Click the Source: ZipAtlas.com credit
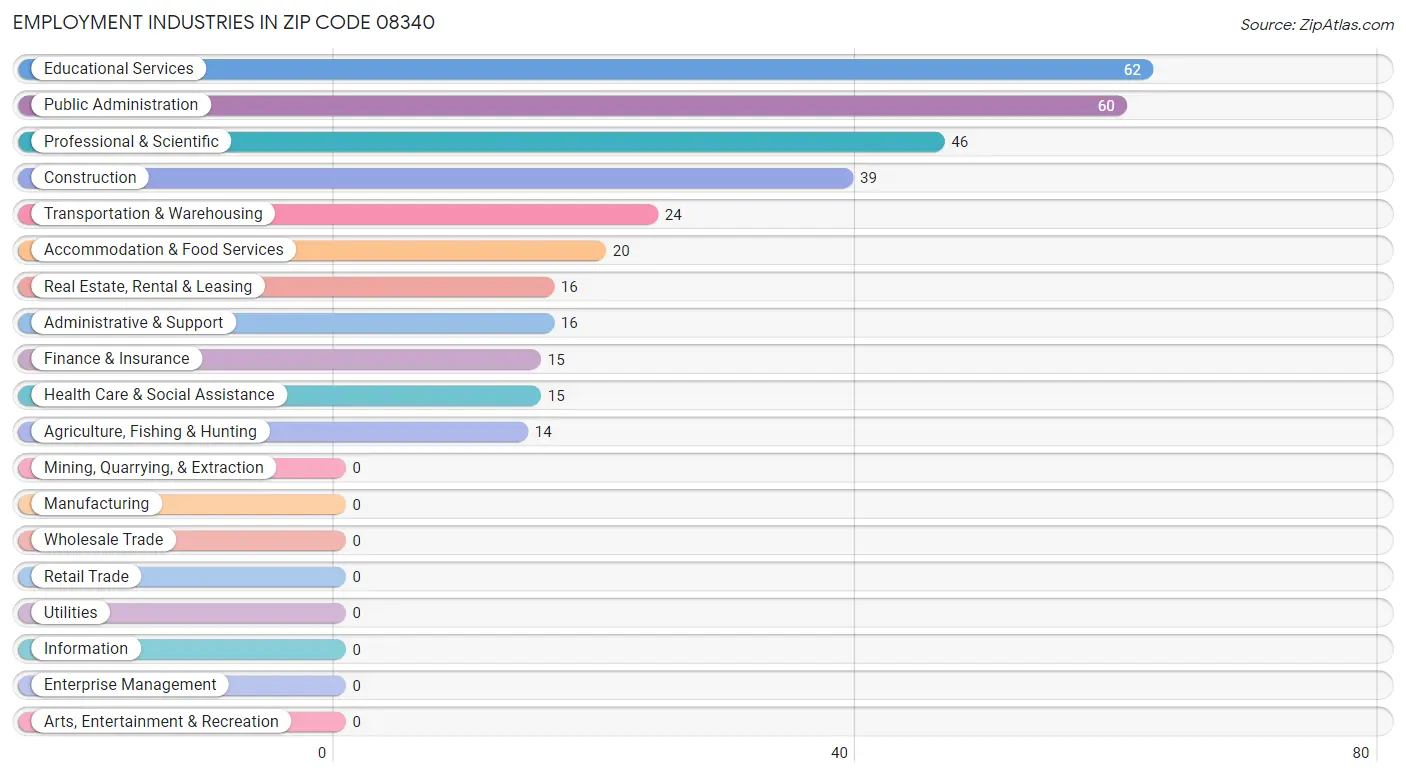The image size is (1406, 776). pyautogui.click(x=1317, y=25)
